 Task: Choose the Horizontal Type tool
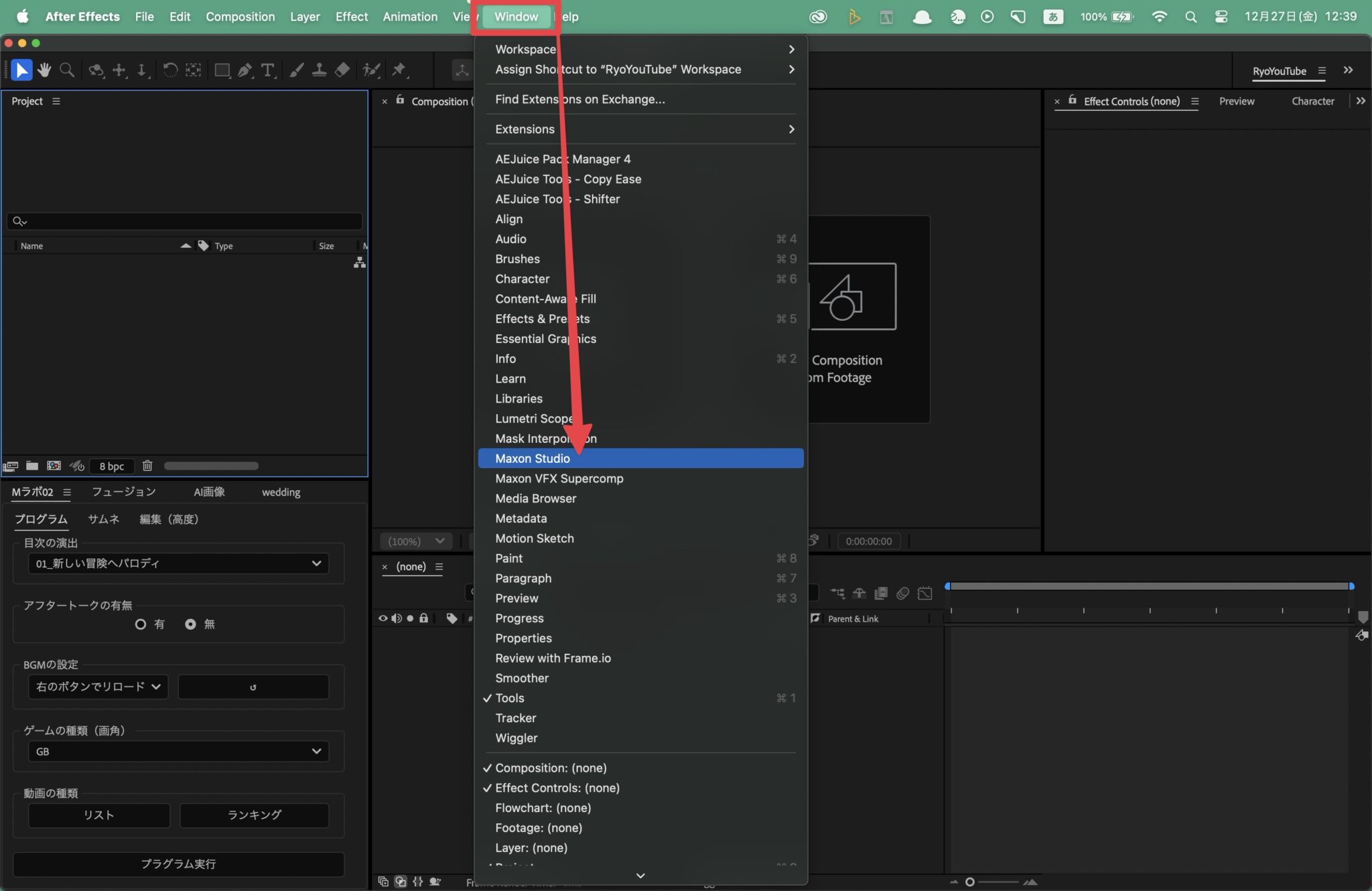pyautogui.click(x=269, y=70)
